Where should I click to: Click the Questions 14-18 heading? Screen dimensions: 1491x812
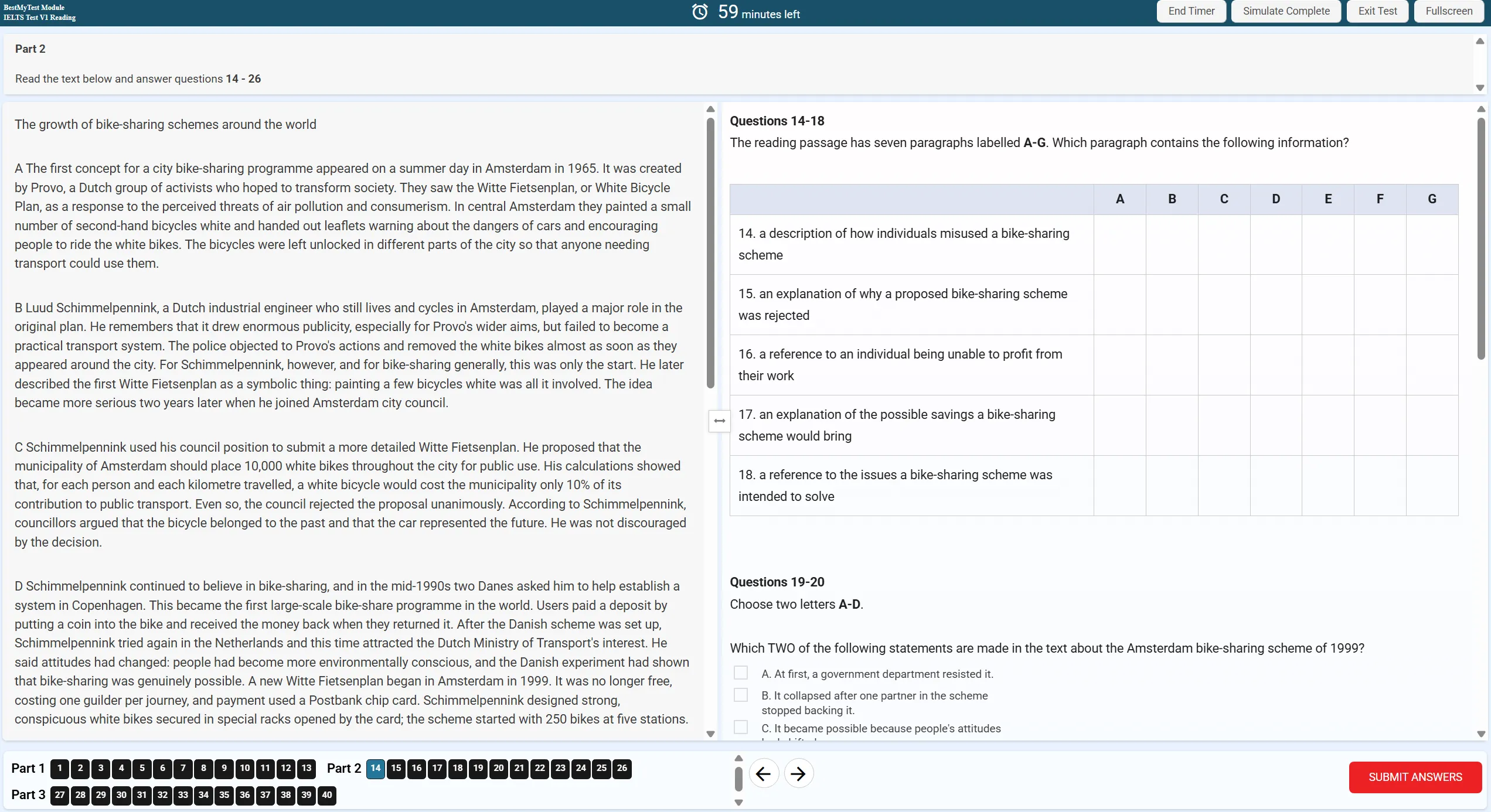tap(777, 121)
